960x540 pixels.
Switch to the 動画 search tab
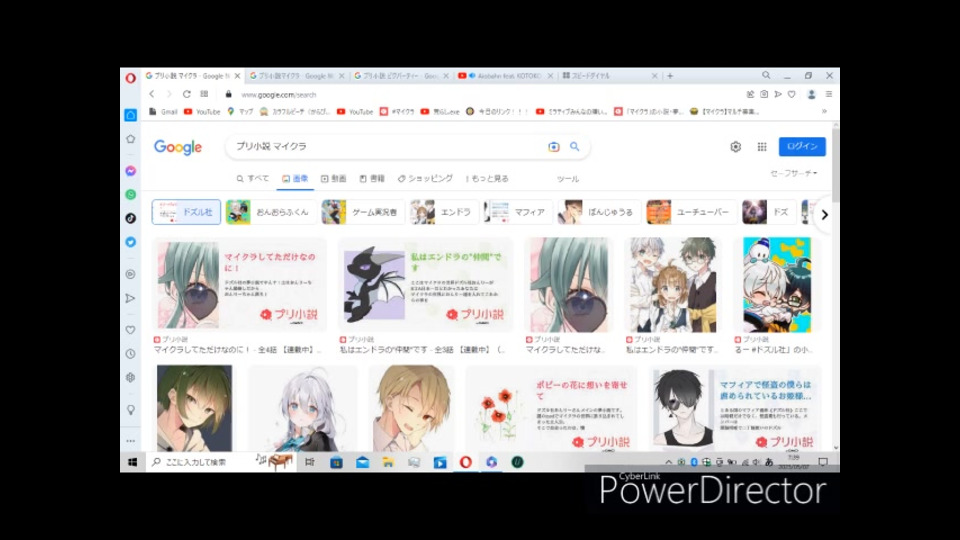[x=334, y=179]
